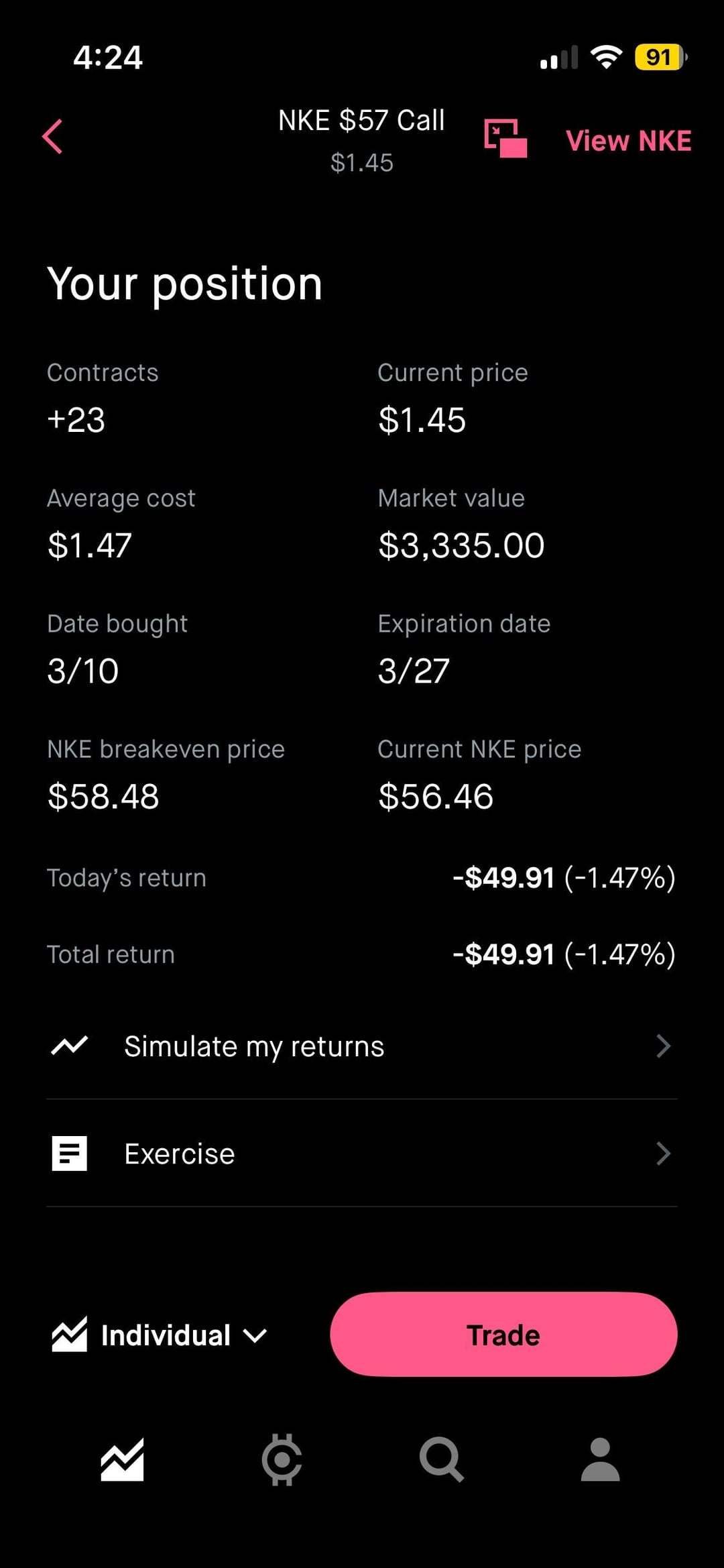Expand the Individual account dropdown
The height and width of the screenshot is (1568, 724).
(x=255, y=1335)
